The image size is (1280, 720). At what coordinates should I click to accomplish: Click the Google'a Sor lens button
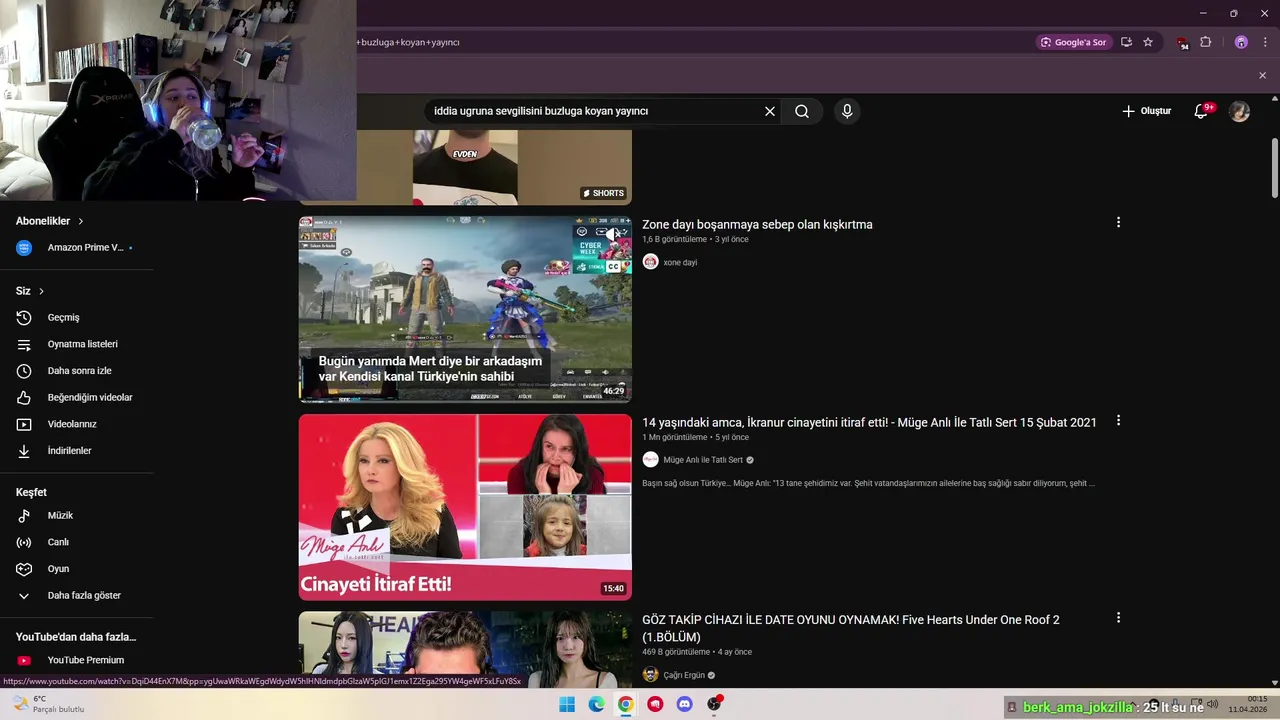tap(1074, 42)
